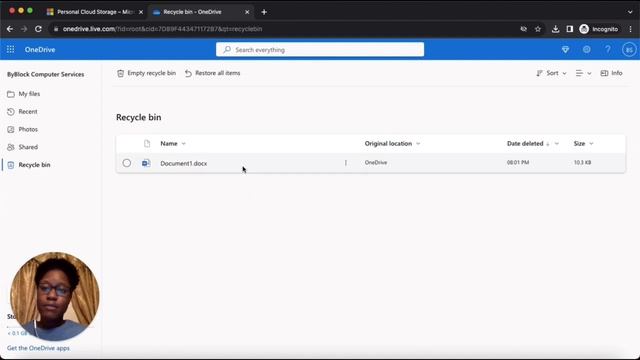The height and width of the screenshot is (360, 640).
Task: Open Shared in sidebar
Action: pos(28,147)
